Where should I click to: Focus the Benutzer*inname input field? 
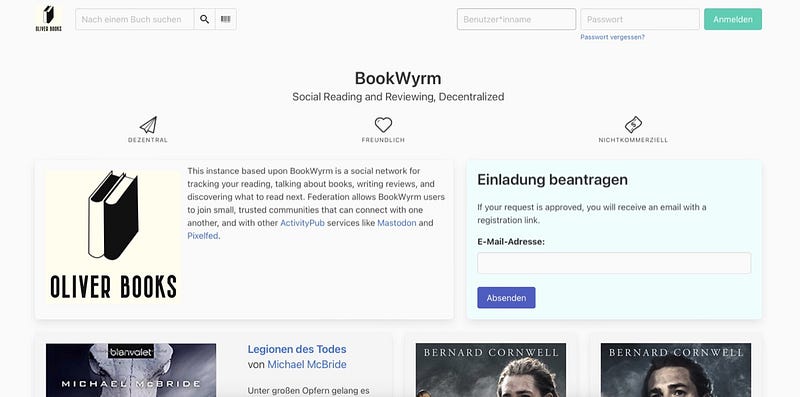pos(516,19)
